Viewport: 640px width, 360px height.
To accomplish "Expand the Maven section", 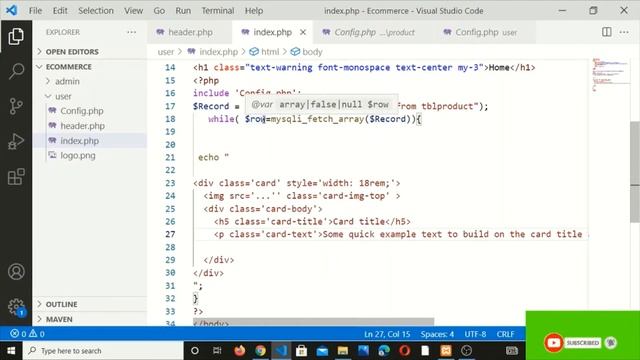I will [x=90, y=319].
